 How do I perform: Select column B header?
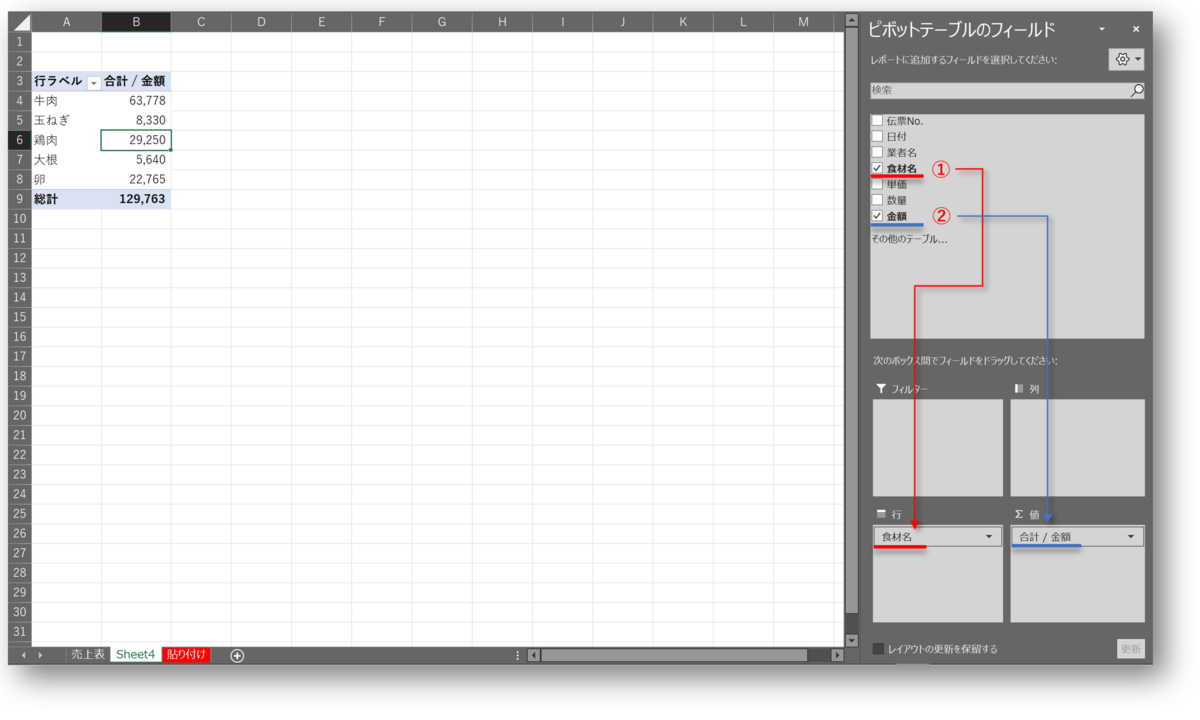(136, 21)
